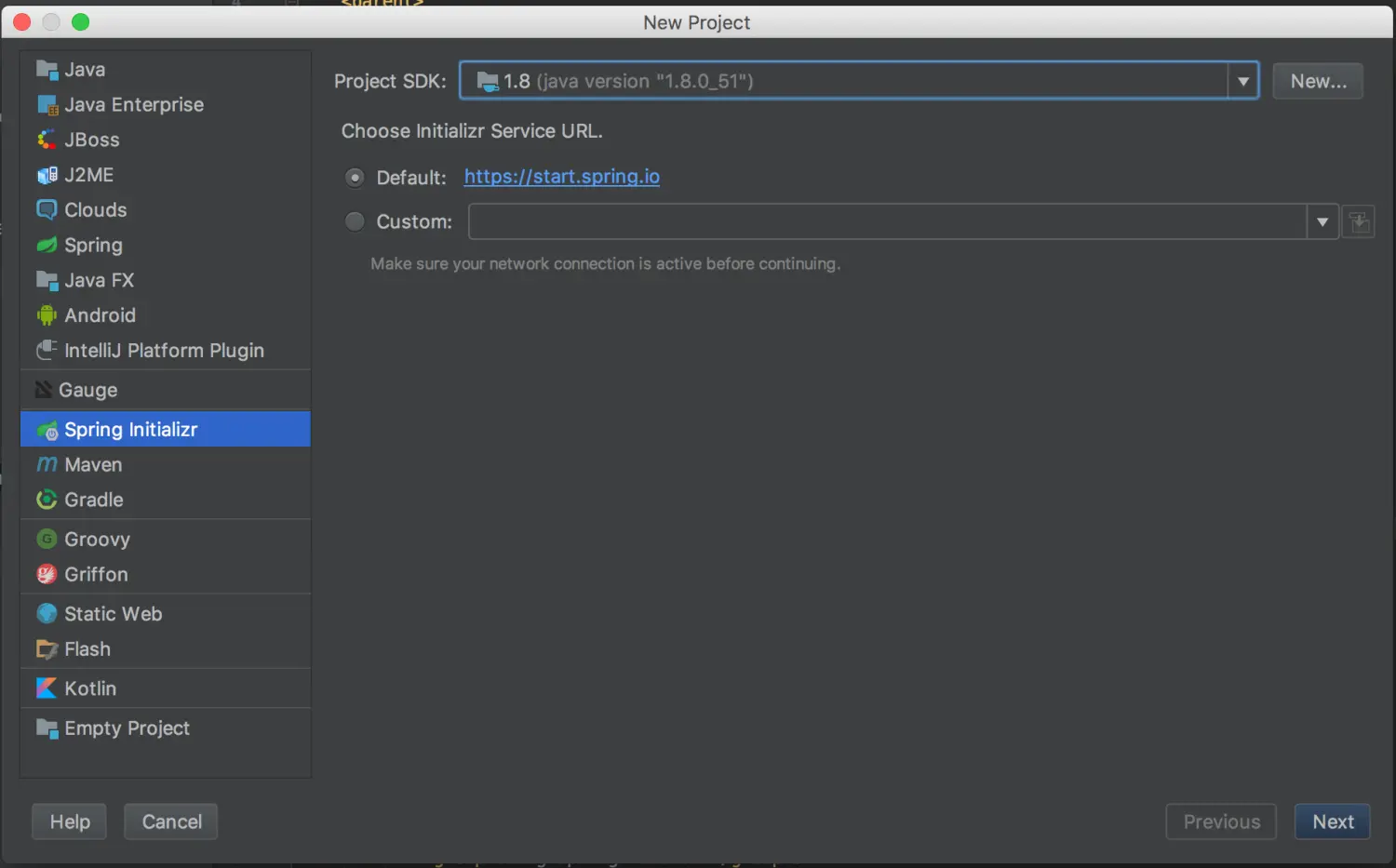Select Spring Initializr label
Screen dimensions: 1396x868
[x=131, y=430]
